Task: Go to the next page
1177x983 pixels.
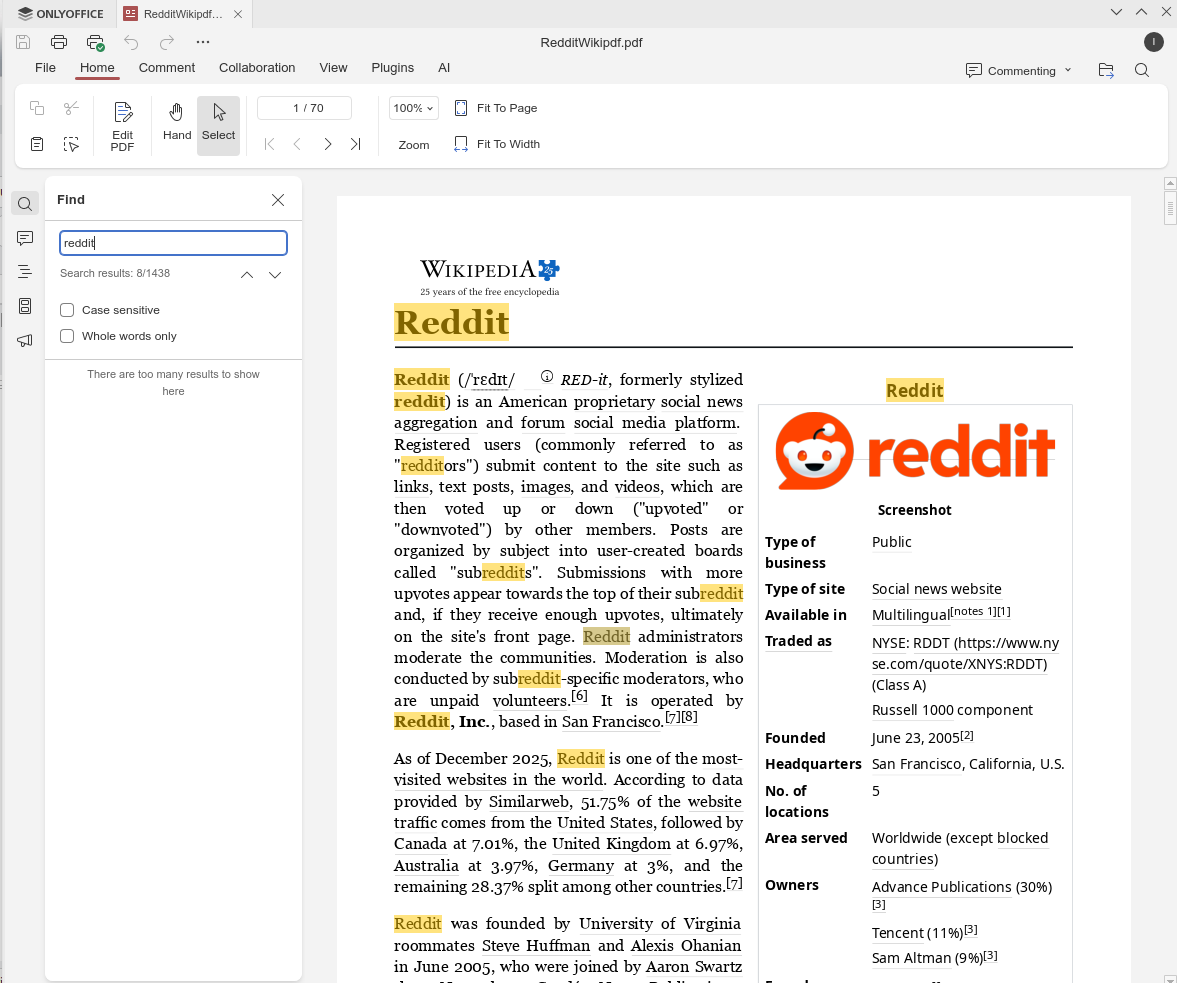Action: click(327, 144)
